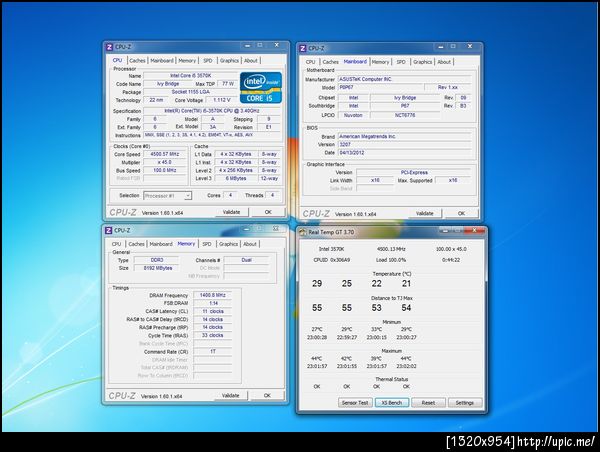Switch to CPU tab in Mainboard window

[x=310, y=62]
